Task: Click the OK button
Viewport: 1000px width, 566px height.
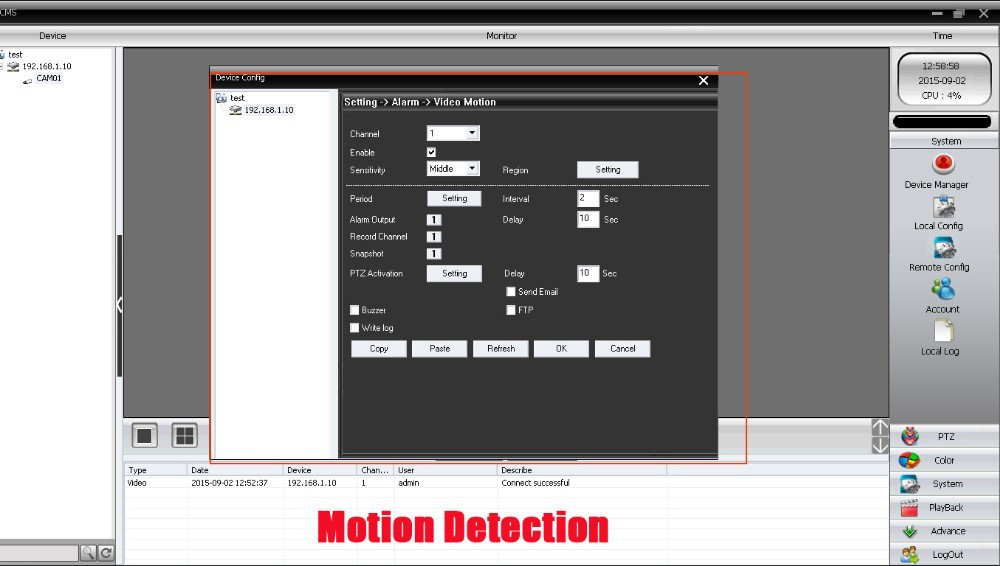Action: point(561,349)
